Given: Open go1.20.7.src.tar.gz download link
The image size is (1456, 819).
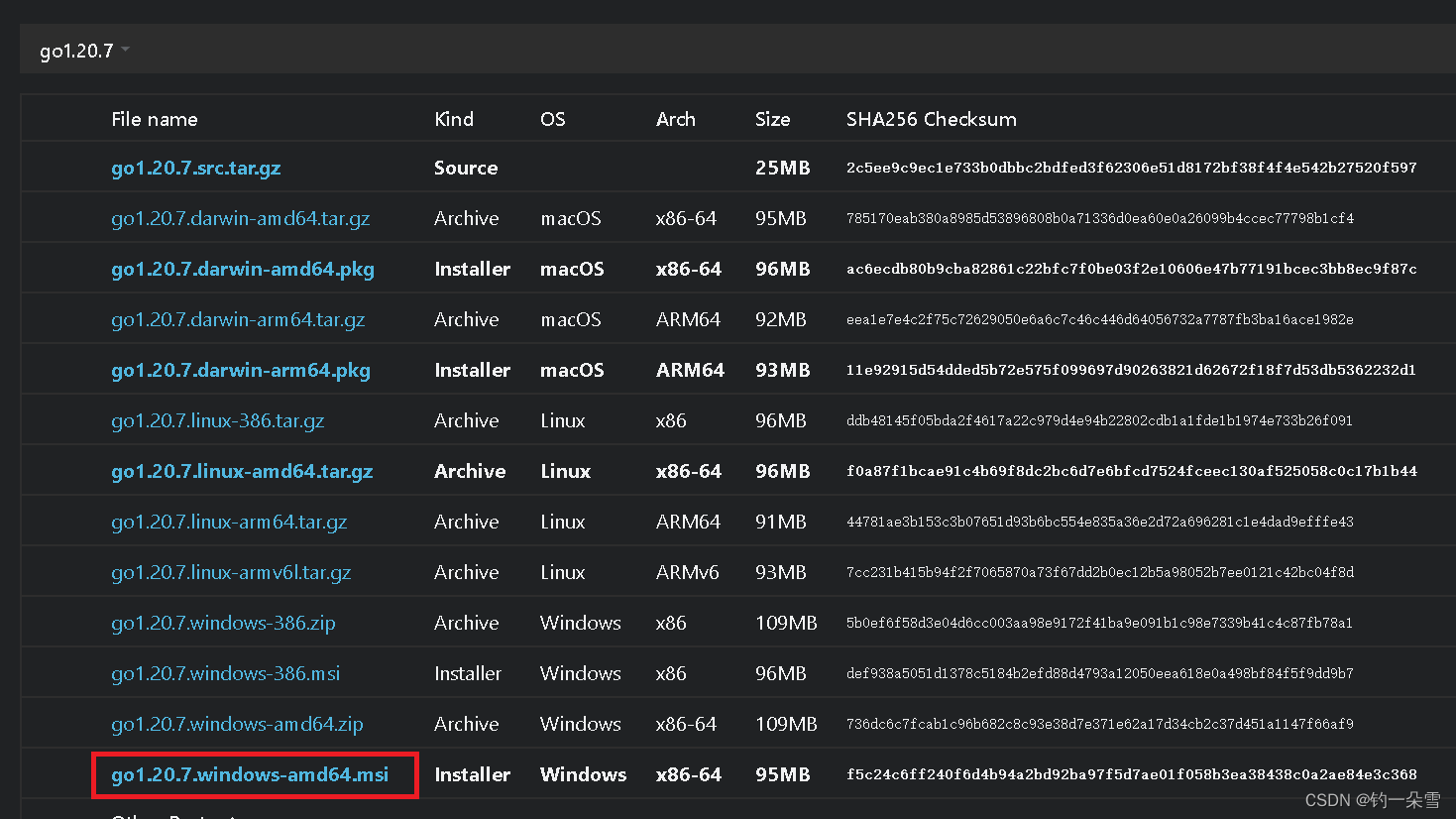Looking at the screenshot, I should (196, 168).
